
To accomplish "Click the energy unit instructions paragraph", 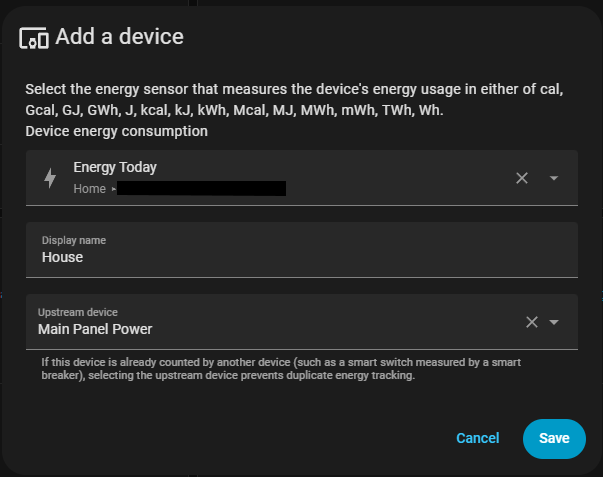I will click(x=295, y=100).
